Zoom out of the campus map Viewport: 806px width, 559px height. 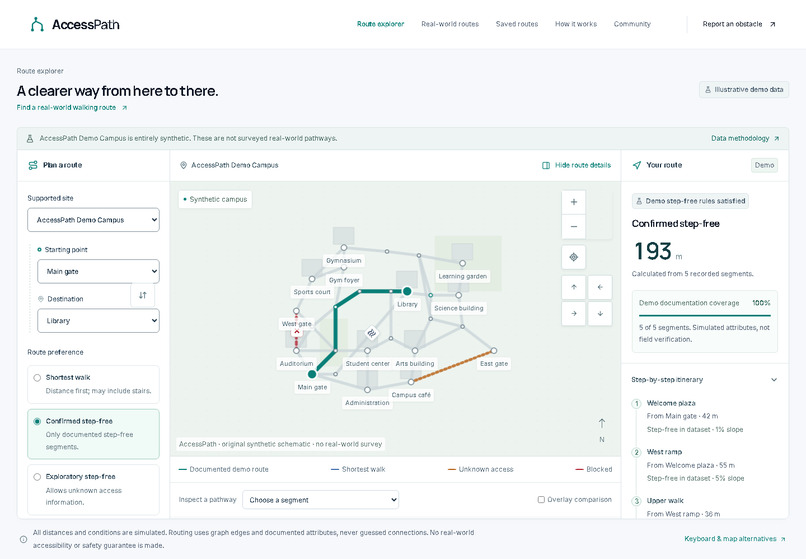[x=574, y=227]
